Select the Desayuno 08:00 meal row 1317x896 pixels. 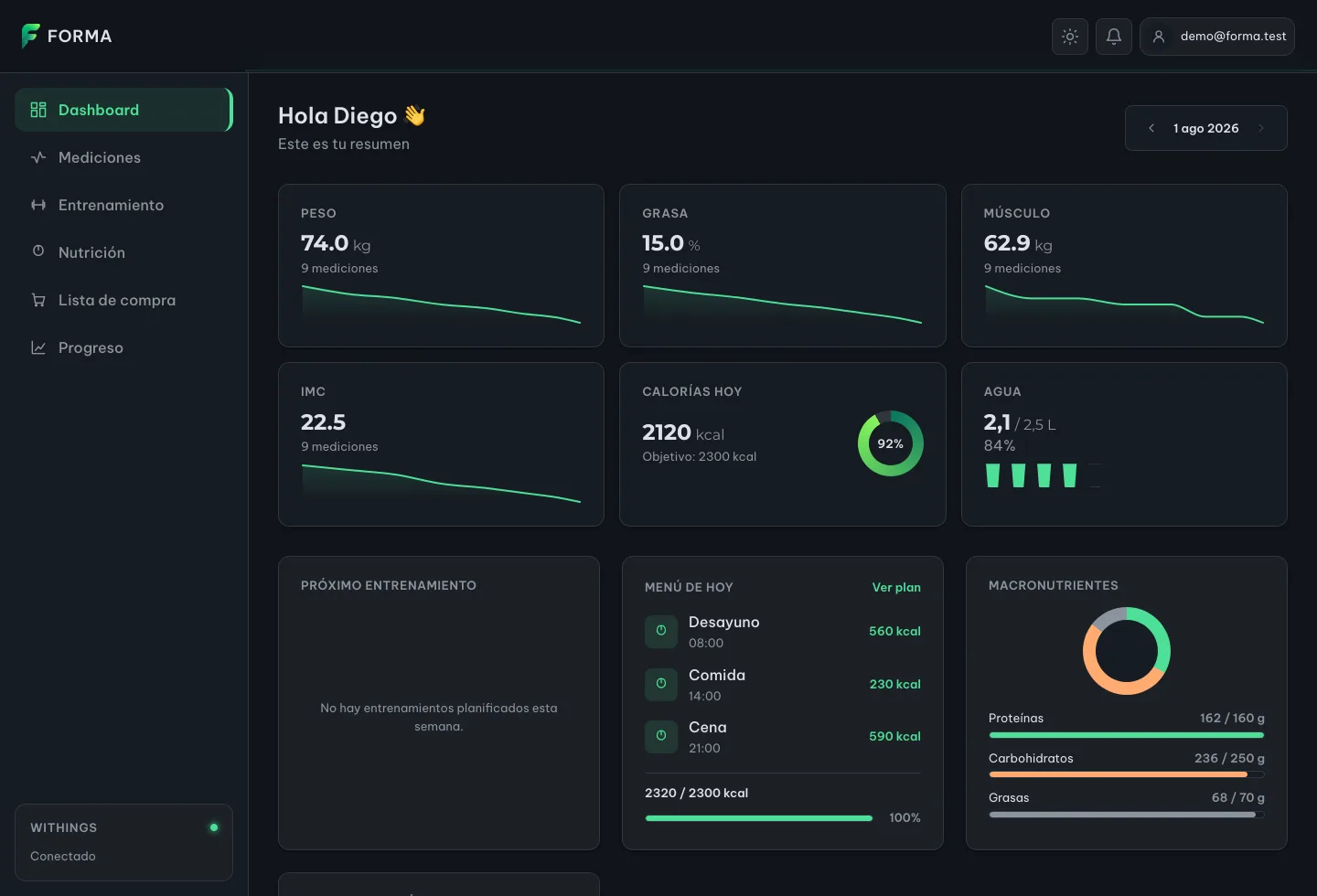[x=783, y=631]
